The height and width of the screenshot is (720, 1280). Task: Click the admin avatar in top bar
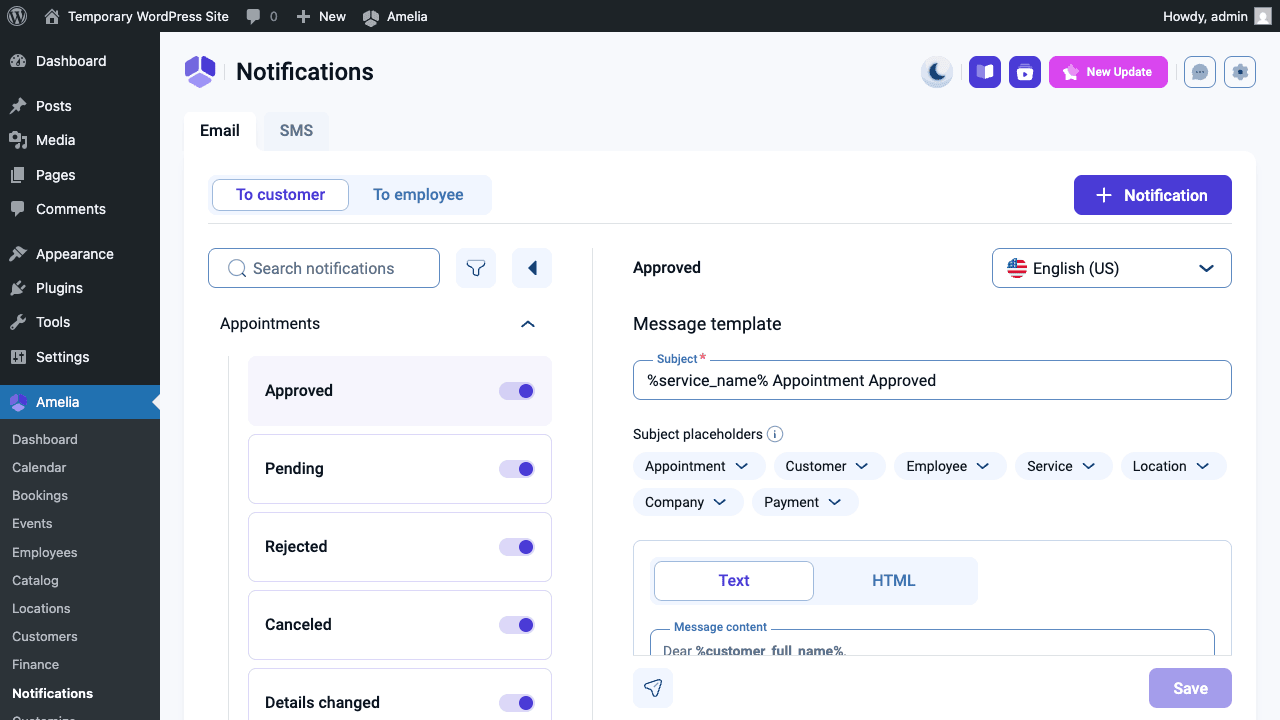tap(1263, 16)
